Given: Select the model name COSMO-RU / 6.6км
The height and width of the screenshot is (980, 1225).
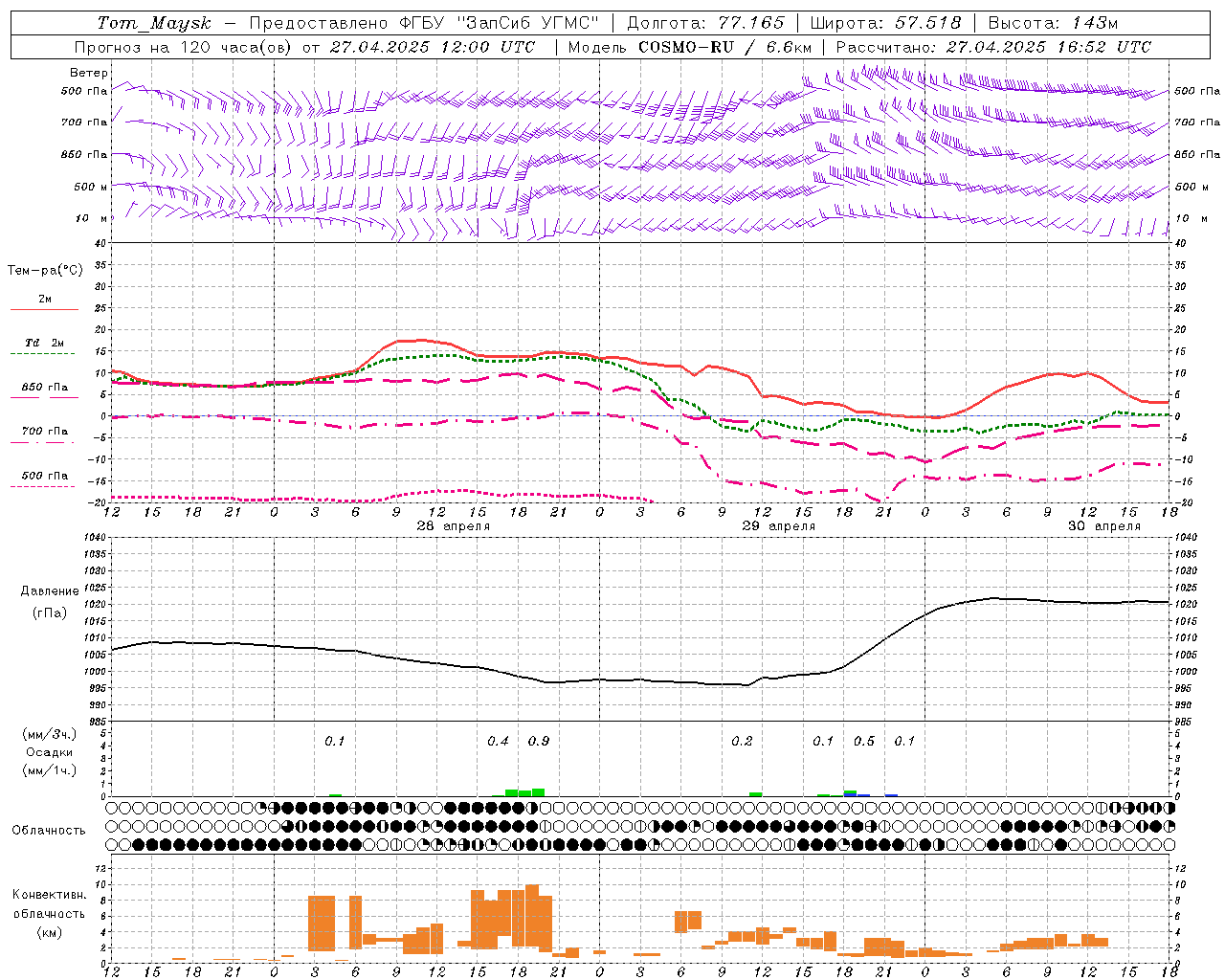Looking at the screenshot, I should coord(724,47).
